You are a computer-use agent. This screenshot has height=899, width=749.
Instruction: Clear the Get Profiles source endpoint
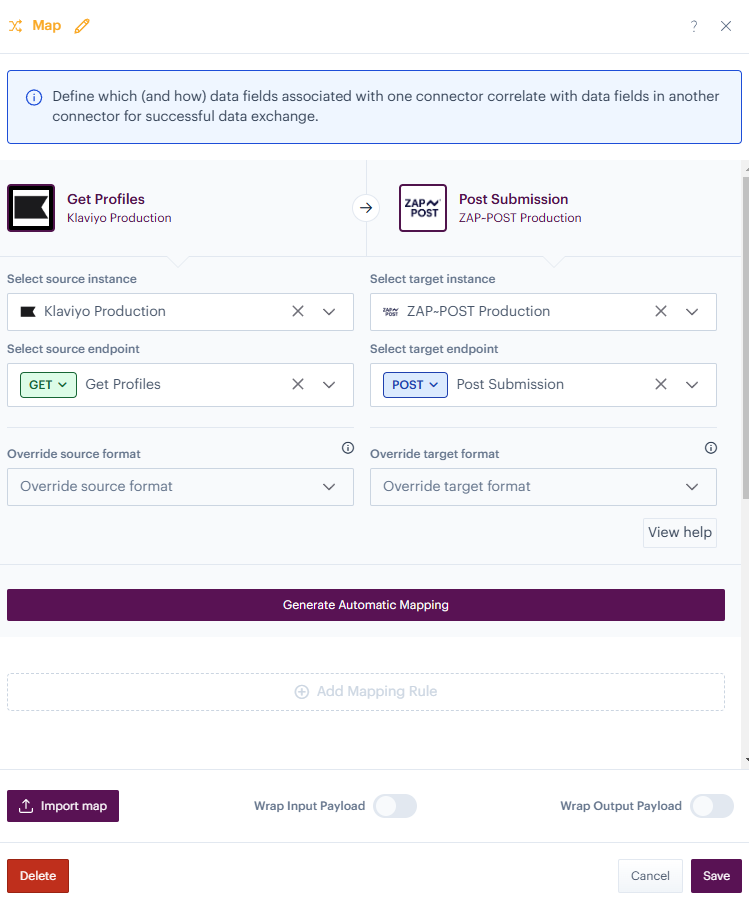point(298,384)
